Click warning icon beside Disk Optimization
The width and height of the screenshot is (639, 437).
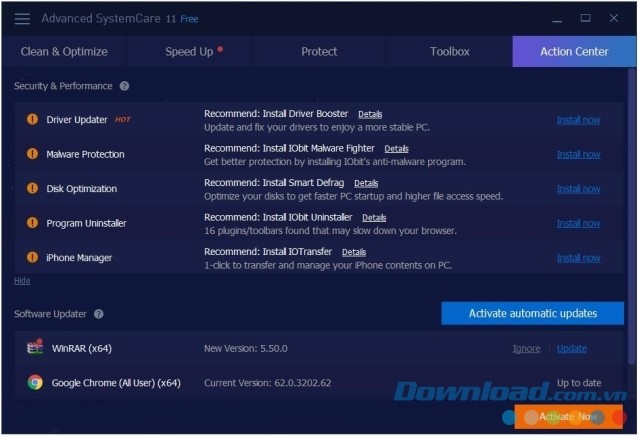pyautogui.click(x=32, y=188)
